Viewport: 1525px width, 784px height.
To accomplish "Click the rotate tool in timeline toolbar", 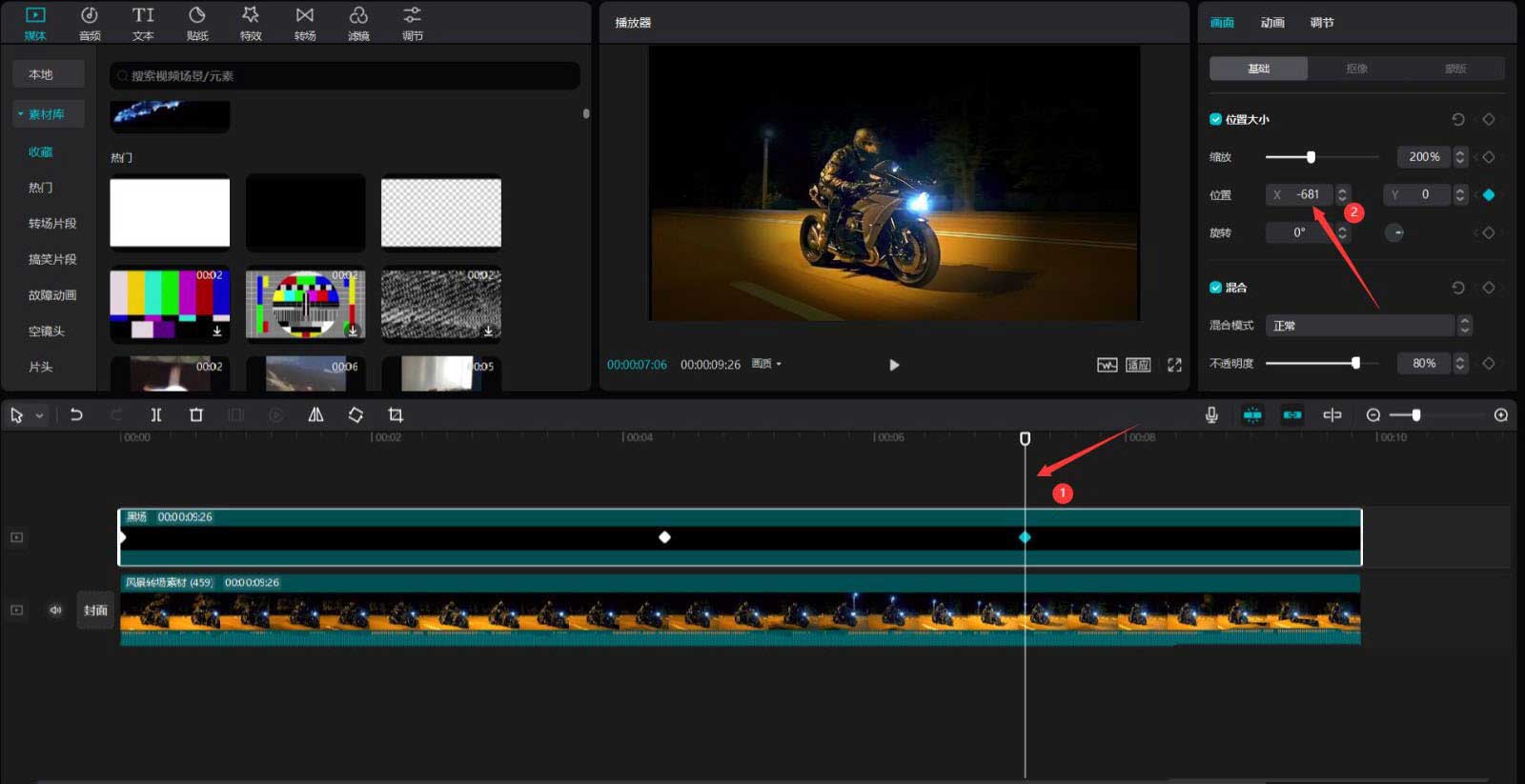I will 356,415.
